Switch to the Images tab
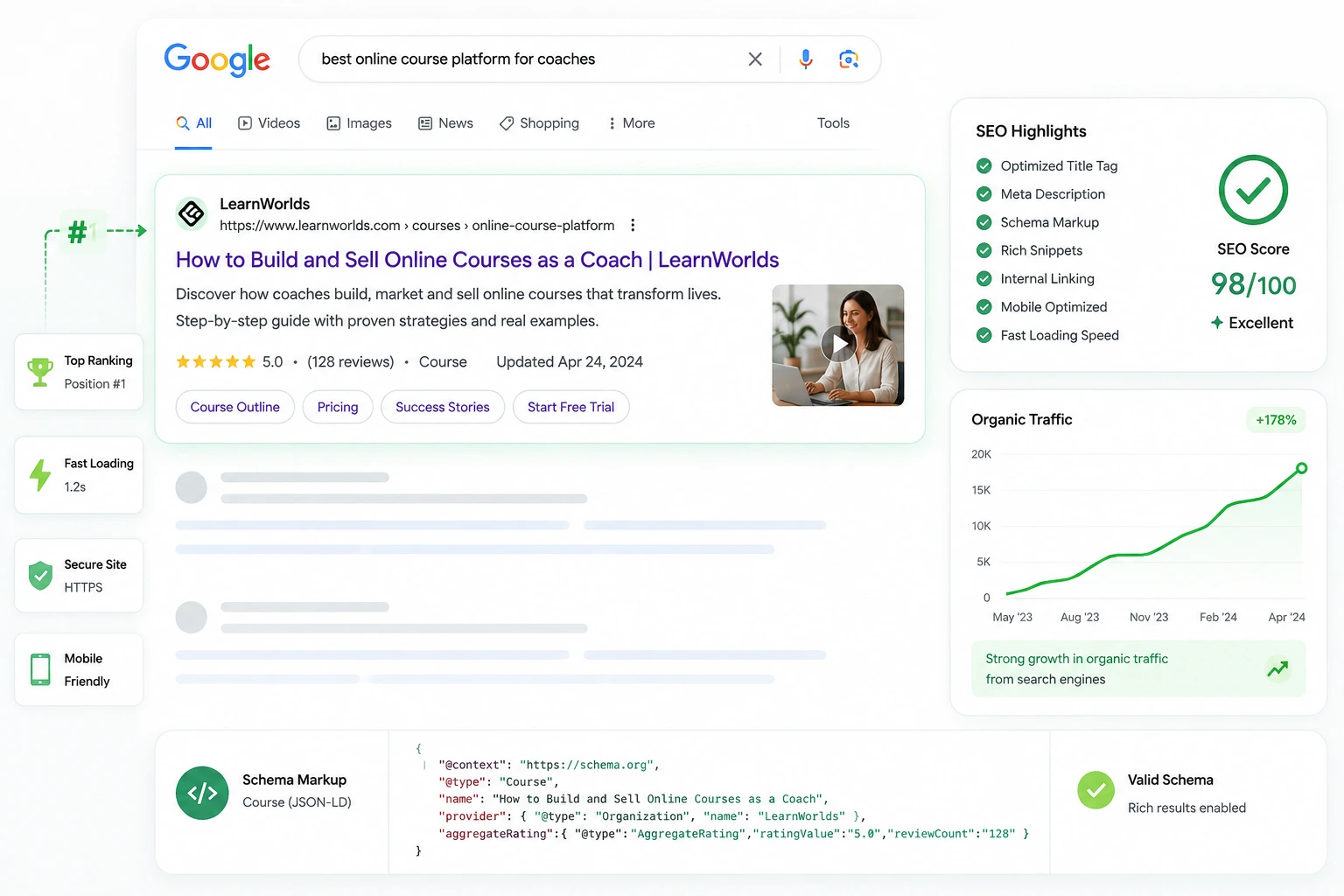Image resolution: width=1344 pixels, height=896 pixels. tap(359, 123)
